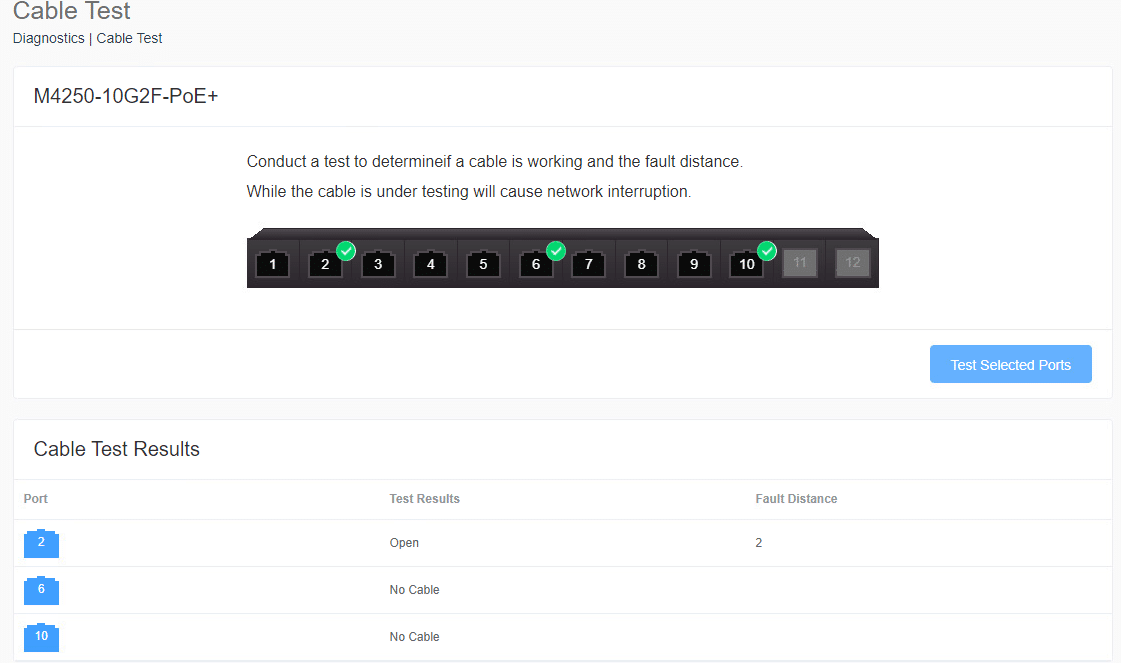Select port 5 on the switch panel
The height and width of the screenshot is (663, 1121).
coord(483,263)
